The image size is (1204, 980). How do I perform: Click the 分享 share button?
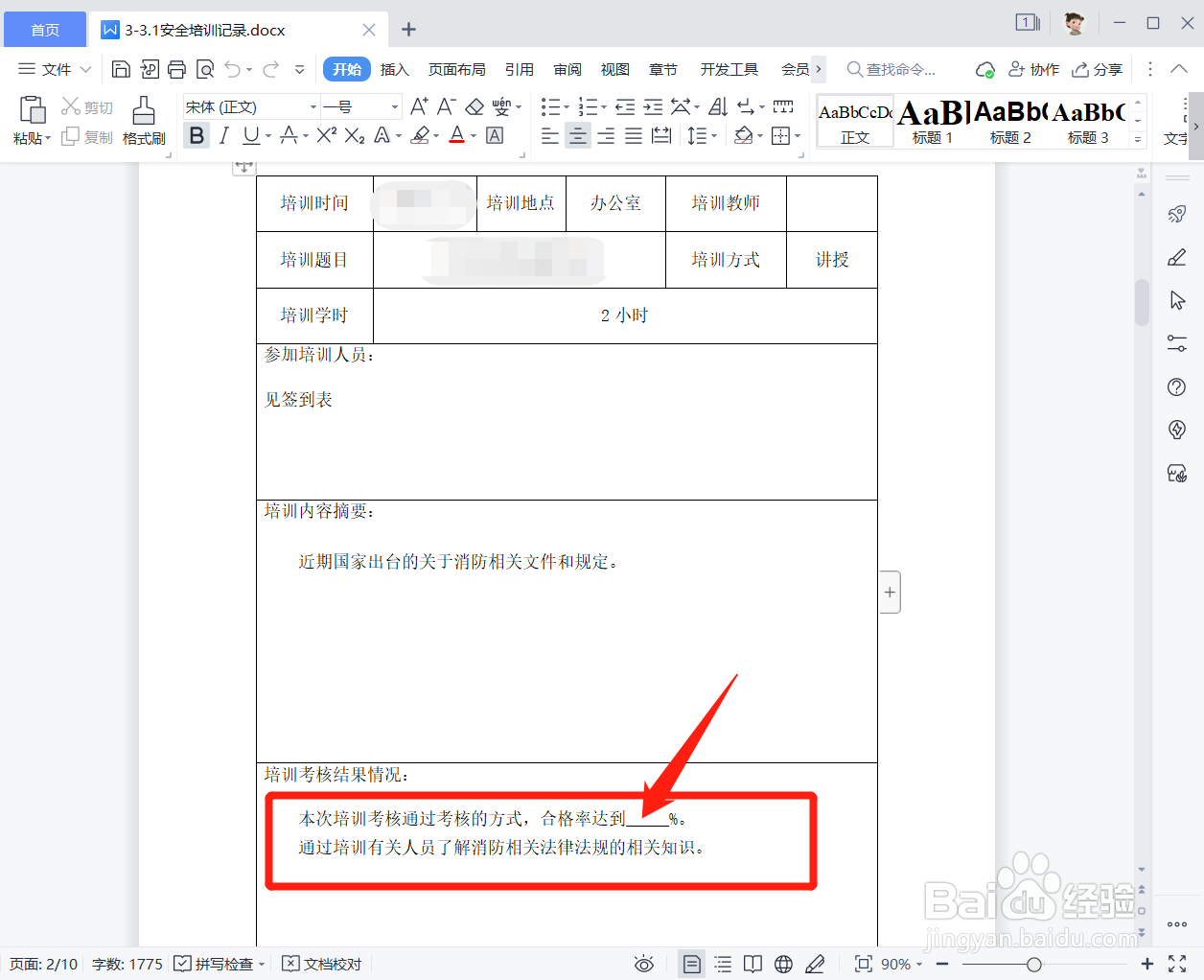(x=1098, y=69)
